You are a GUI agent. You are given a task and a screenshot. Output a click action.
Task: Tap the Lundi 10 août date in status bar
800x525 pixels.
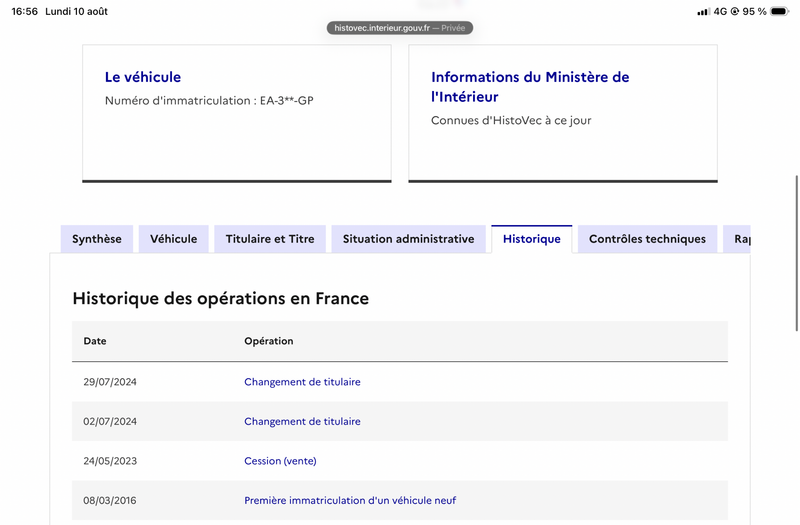[77, 11]
